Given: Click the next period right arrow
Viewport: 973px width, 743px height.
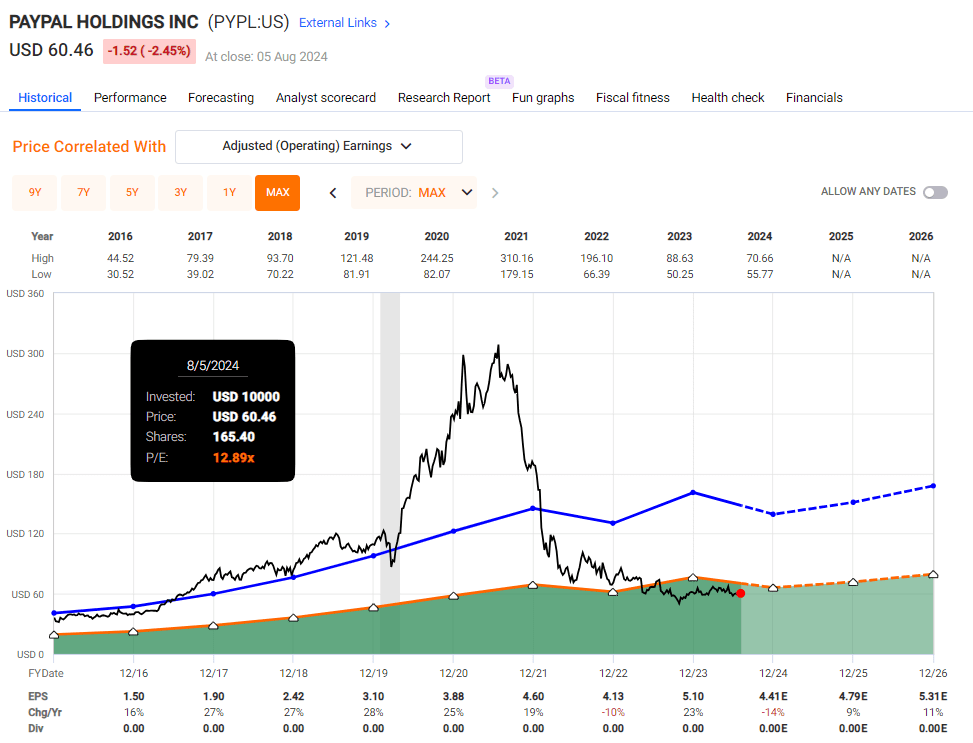Looking at the screenshot, I should pyautogui.click(x=495, y=193).
